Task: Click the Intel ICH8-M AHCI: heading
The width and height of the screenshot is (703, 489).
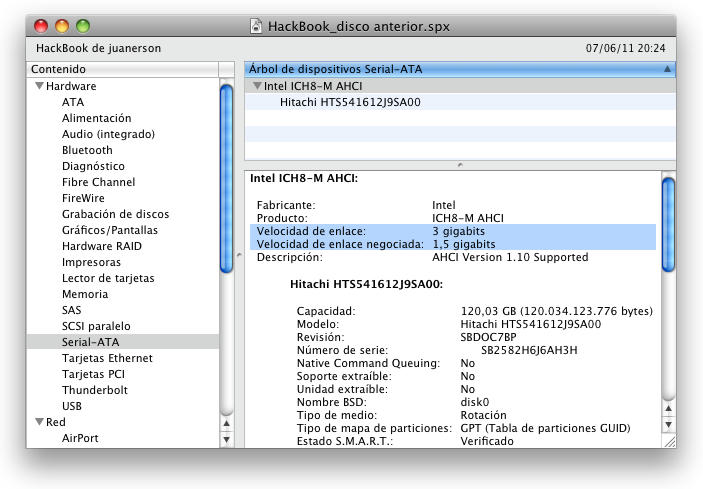Action: coord(304,178)
